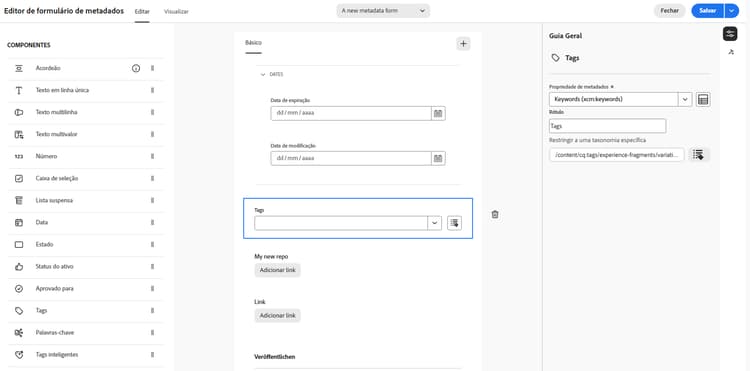Screen dimensions: 750x371
Task: Select the Tags inteligentes component icon
Action: pyautogui.click(x=19, y=355)
